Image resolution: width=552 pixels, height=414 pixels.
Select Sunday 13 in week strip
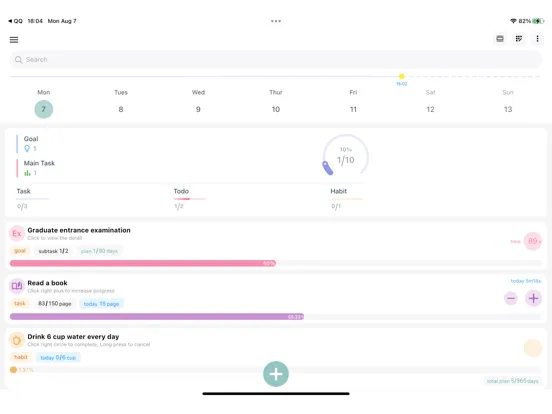tap(508, 109)
